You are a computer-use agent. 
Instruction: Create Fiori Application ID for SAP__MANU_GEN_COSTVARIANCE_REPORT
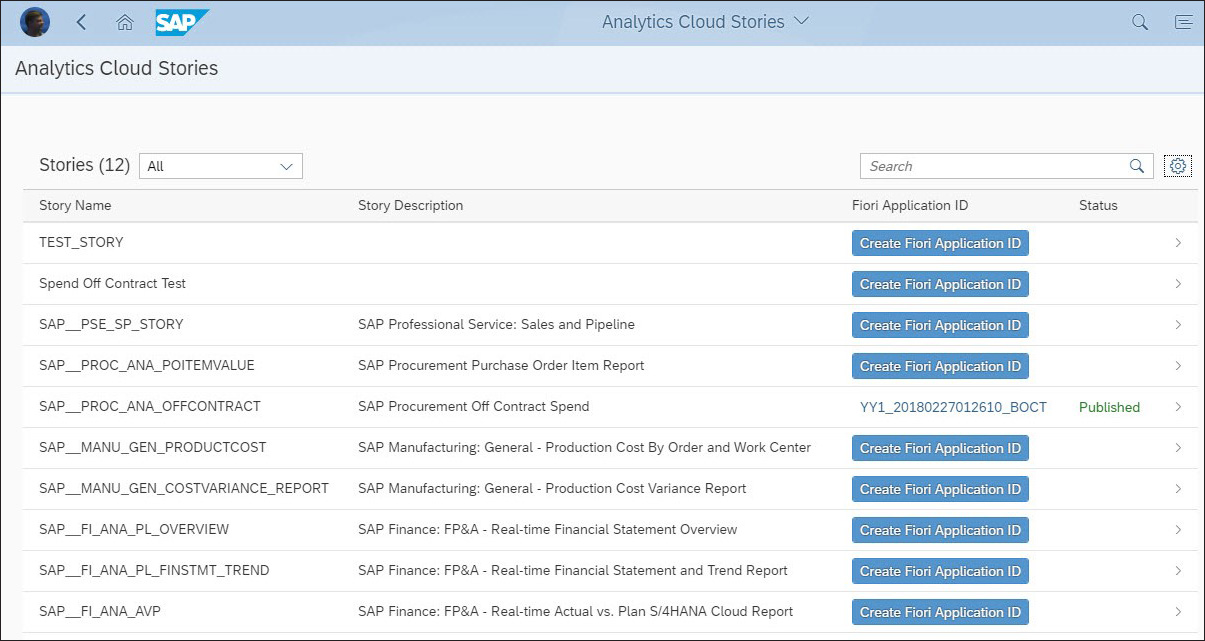click(x=940, y=489)
